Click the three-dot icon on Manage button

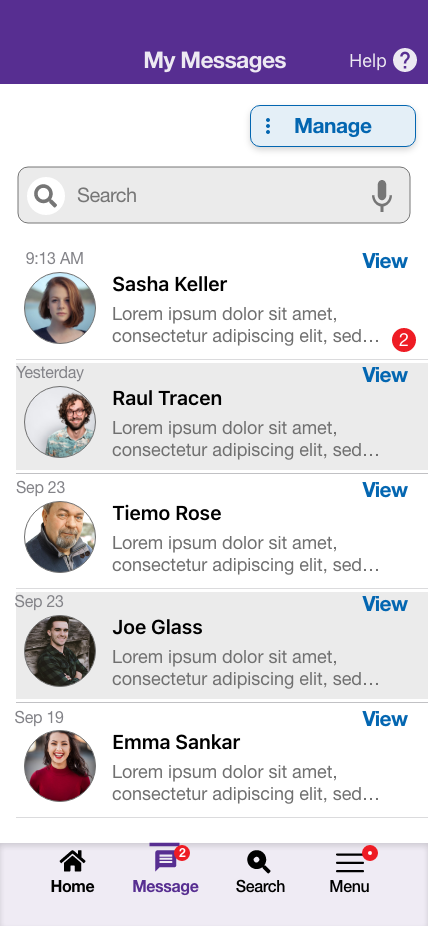click(x=268, y=126)
